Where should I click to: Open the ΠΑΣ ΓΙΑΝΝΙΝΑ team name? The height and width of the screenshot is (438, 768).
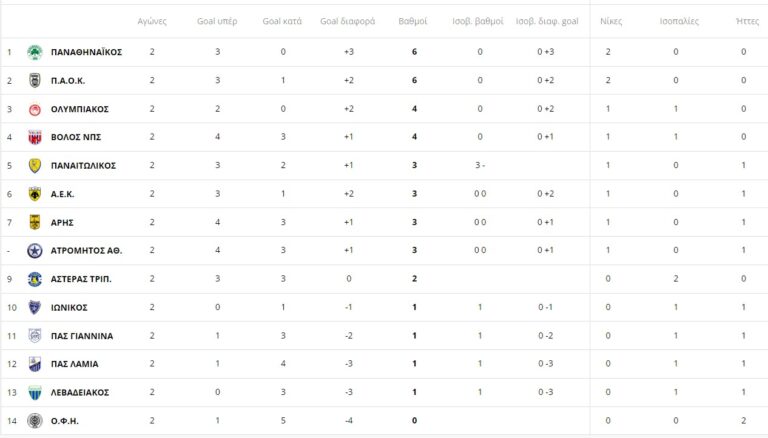pos(82,336)
